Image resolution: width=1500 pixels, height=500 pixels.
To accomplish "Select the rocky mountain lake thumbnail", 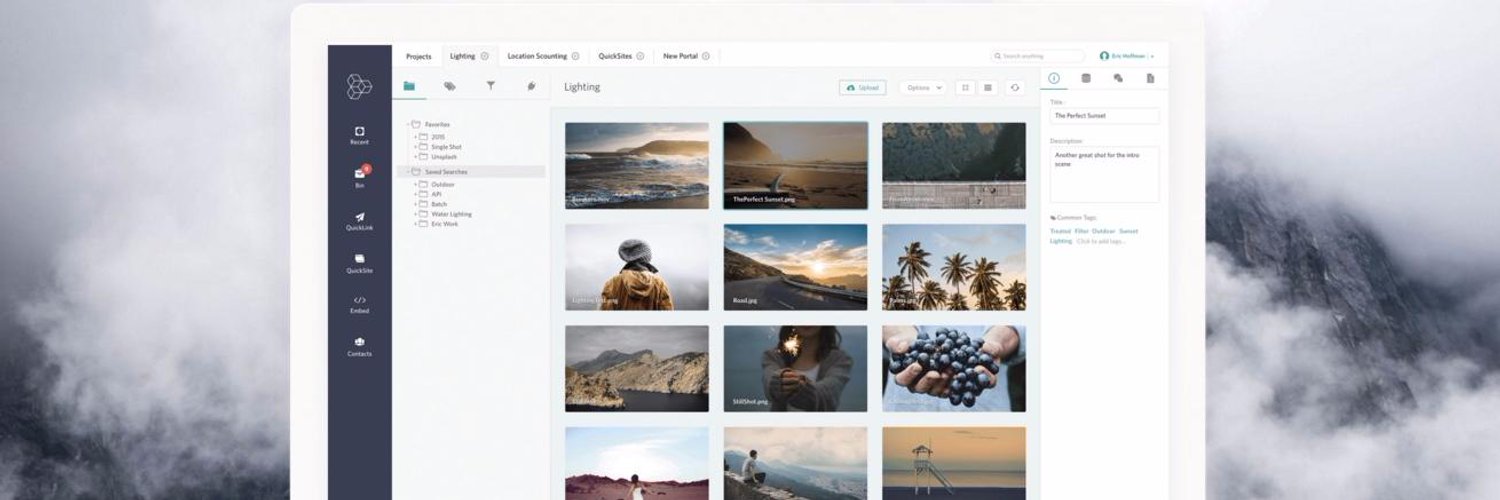I will point(637,368).
